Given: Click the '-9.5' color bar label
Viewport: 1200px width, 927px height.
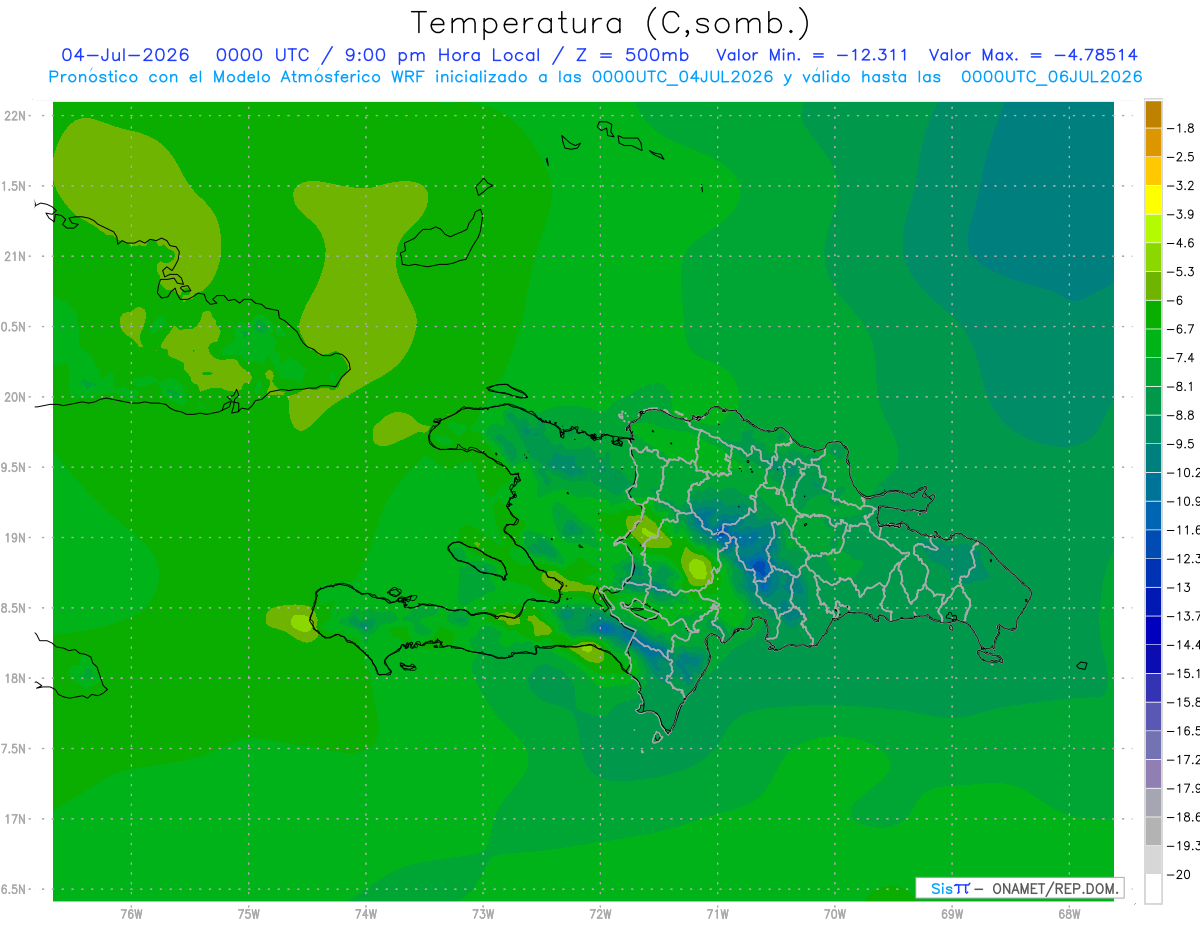Looking at the screenshot, I should coord(1181,444).
